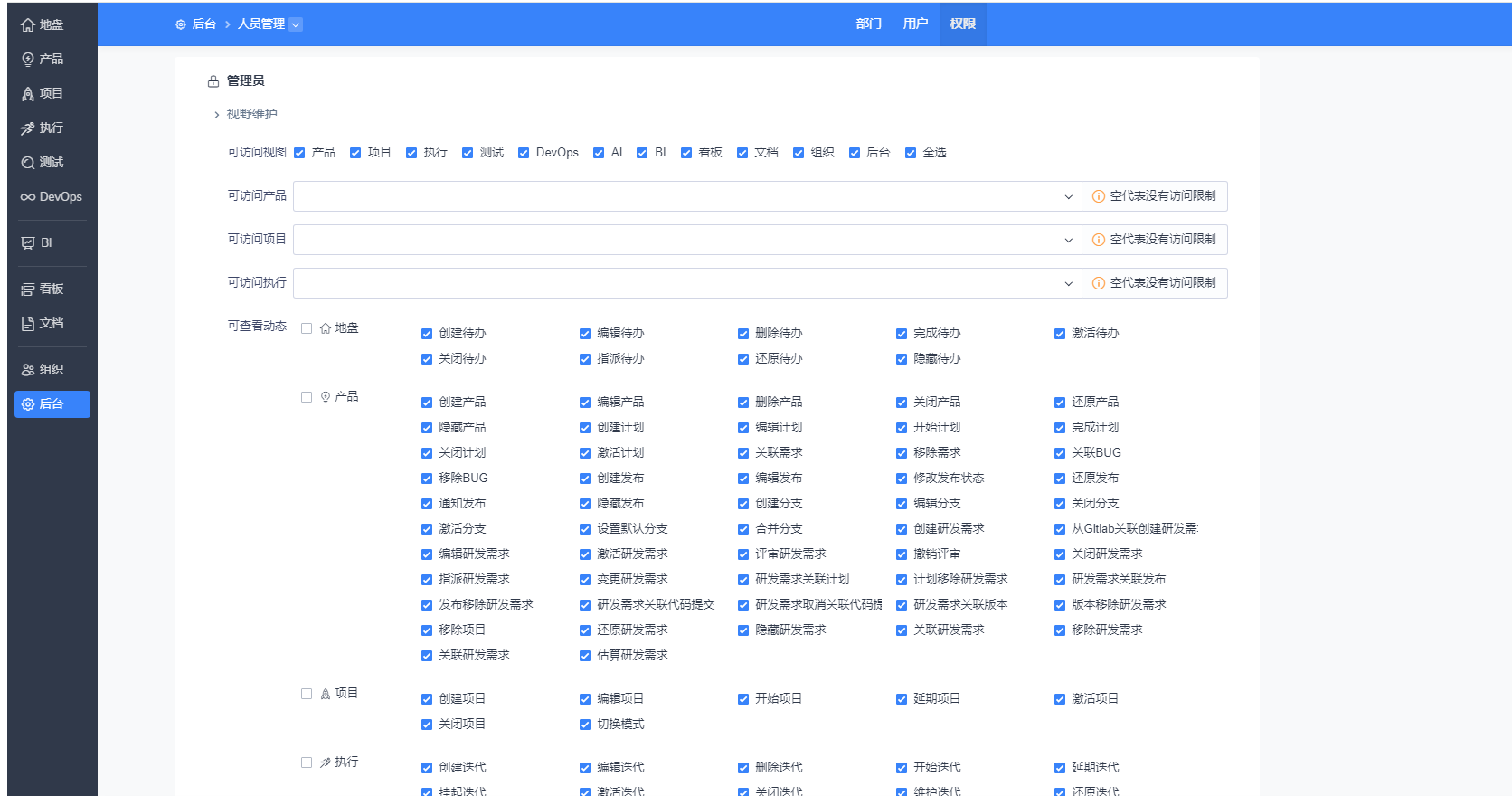Open the 人员管理 breadcrumb menu
The height and width of the screenshot is (796, 1512).
(x=269, y=24)
